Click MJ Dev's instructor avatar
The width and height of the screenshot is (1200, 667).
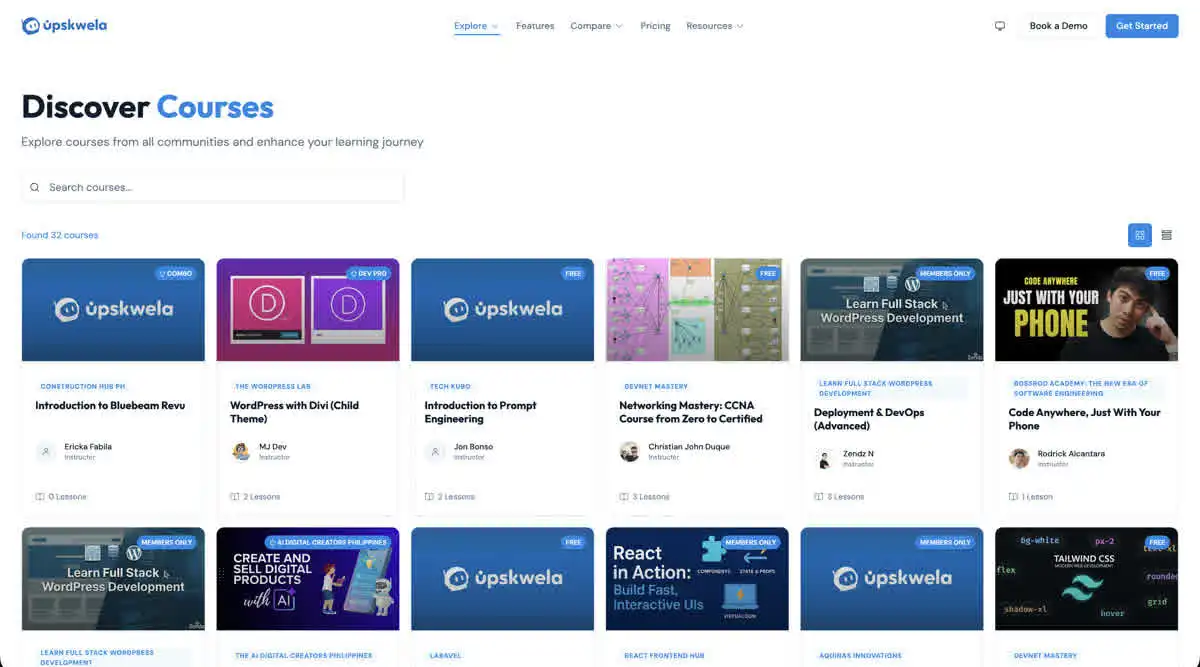click(x=241, y=452)
